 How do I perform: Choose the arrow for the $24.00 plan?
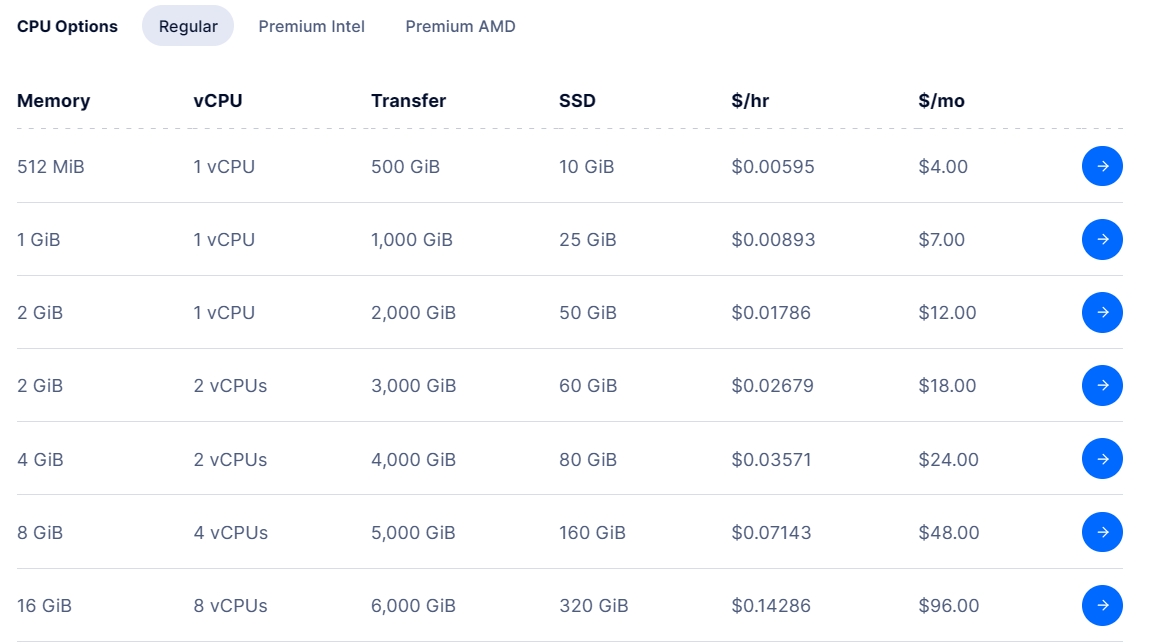point(1102,459)
